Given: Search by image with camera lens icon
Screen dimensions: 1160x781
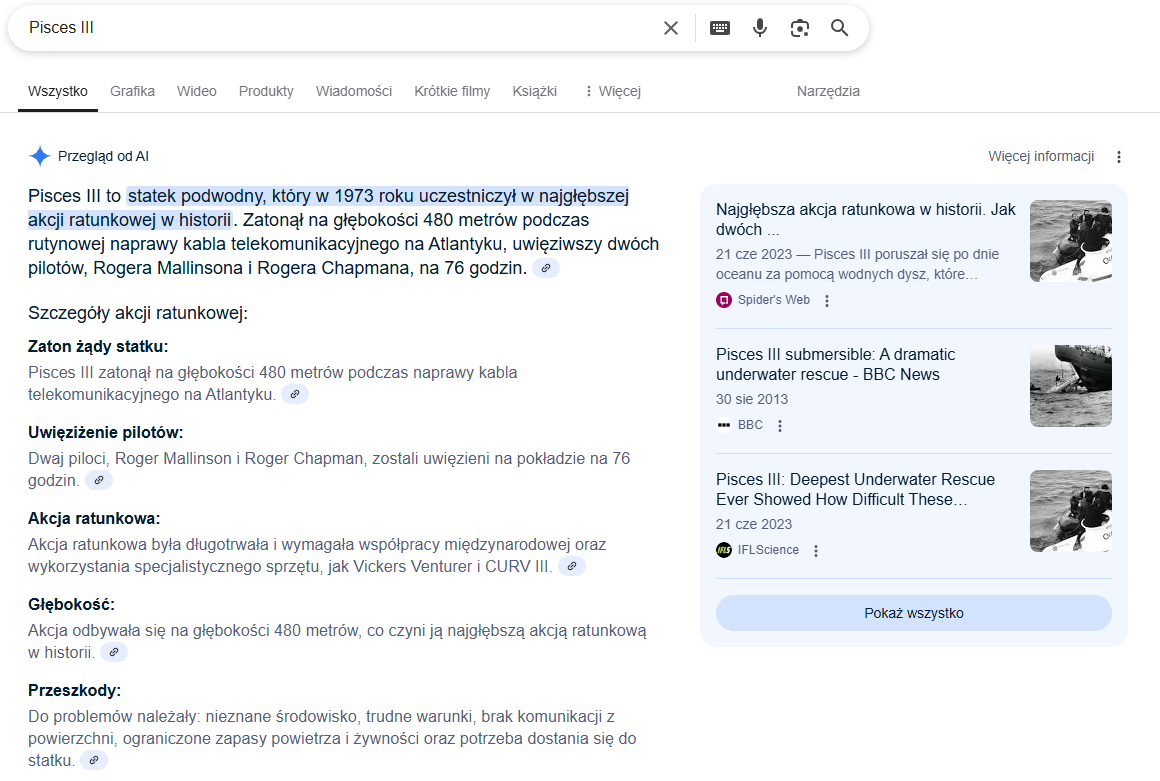Looking at the screenshot, I should pos(799,28).
